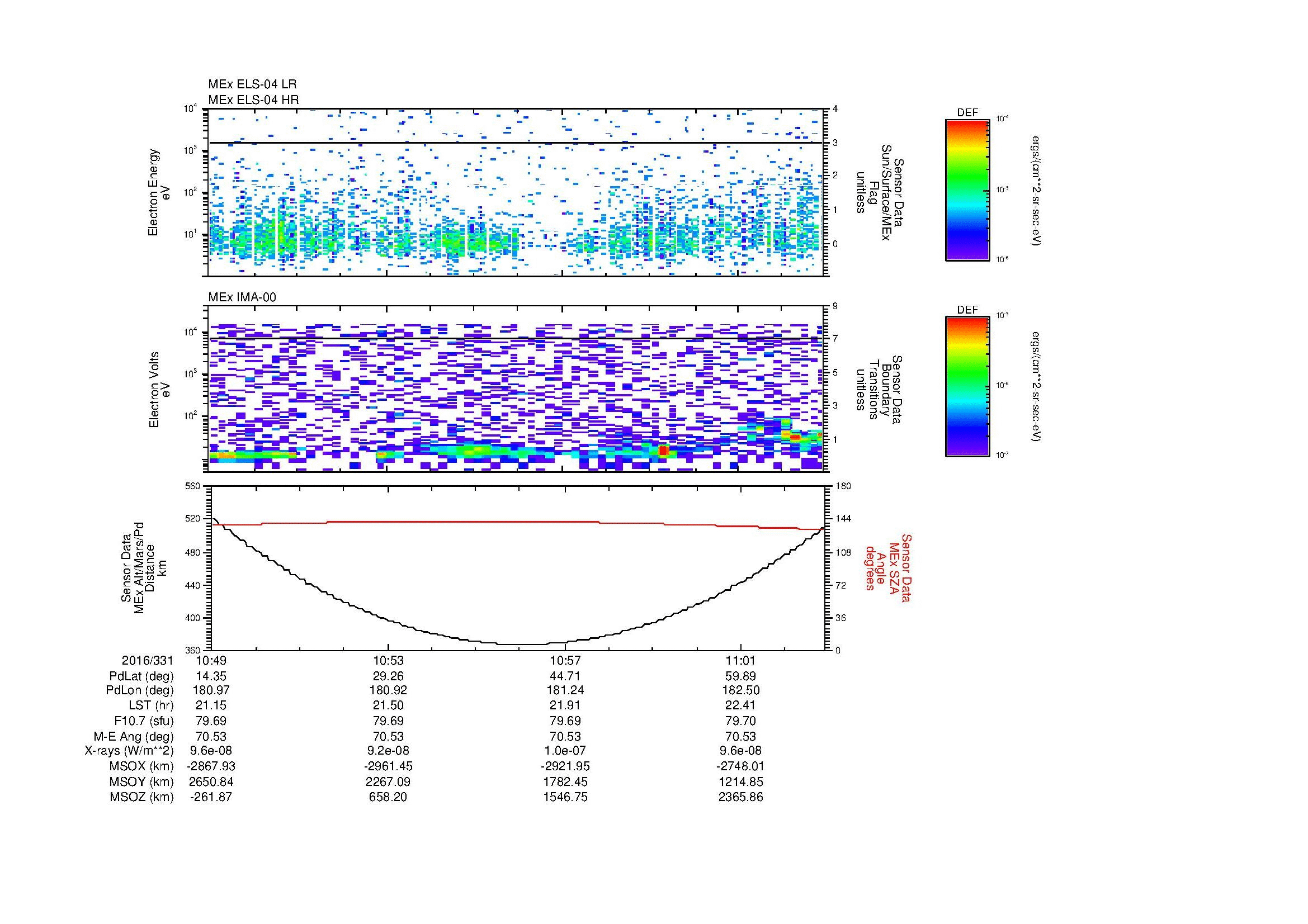Viewport: 1308px width, 924px height.
Task: Click the F10.7 value 79.70
Action: pos(740,721)
